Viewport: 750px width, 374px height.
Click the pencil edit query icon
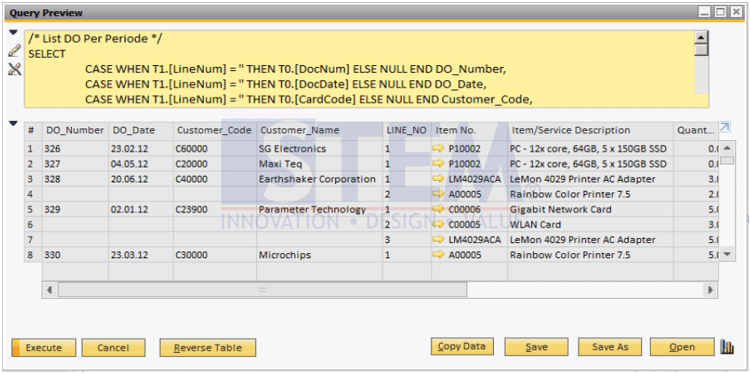coord(15,51)
